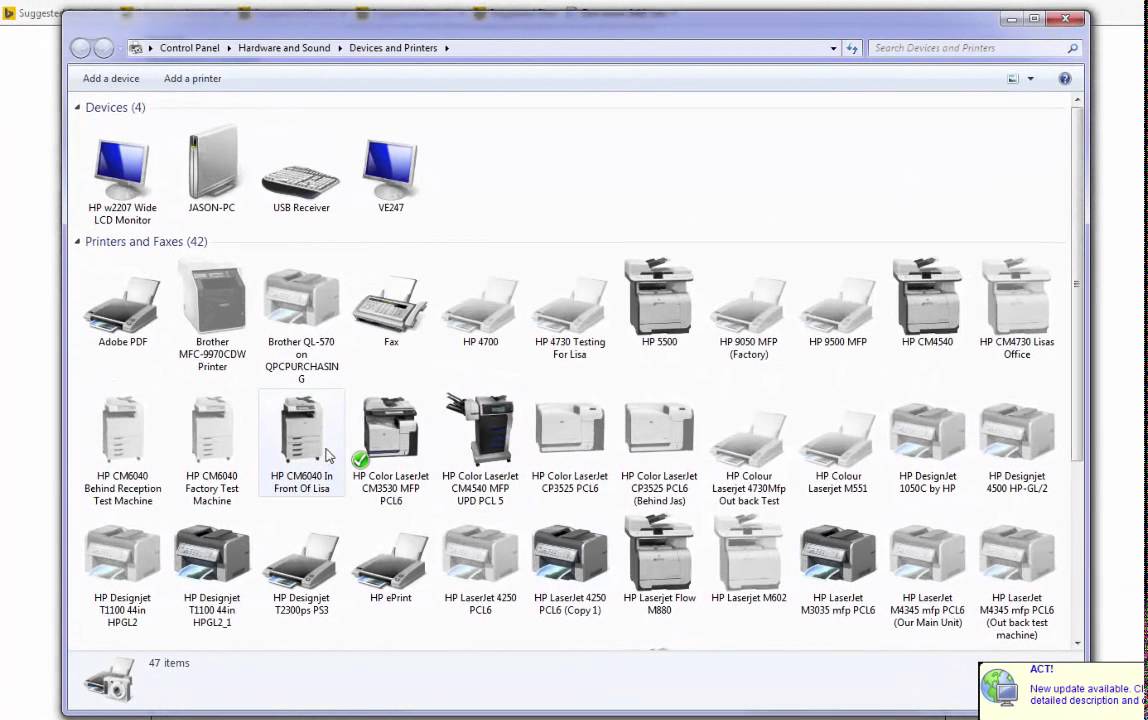Select the HP 9500 MFP printer
The width and height of the screenshot is (1148, 720).
(838, 311)
